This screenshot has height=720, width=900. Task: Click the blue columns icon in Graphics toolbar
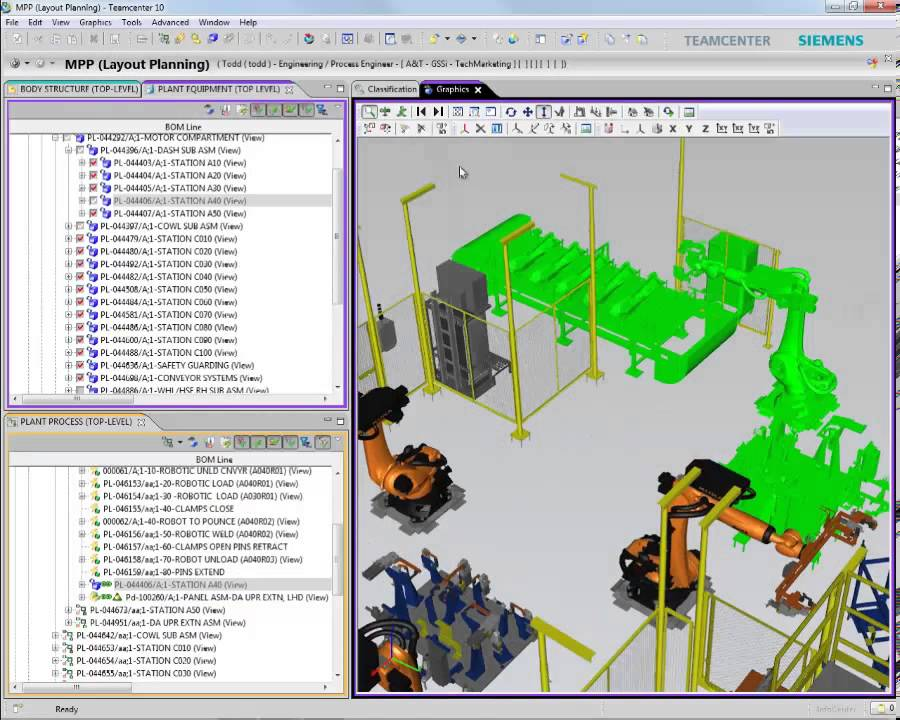coord(497,129)
